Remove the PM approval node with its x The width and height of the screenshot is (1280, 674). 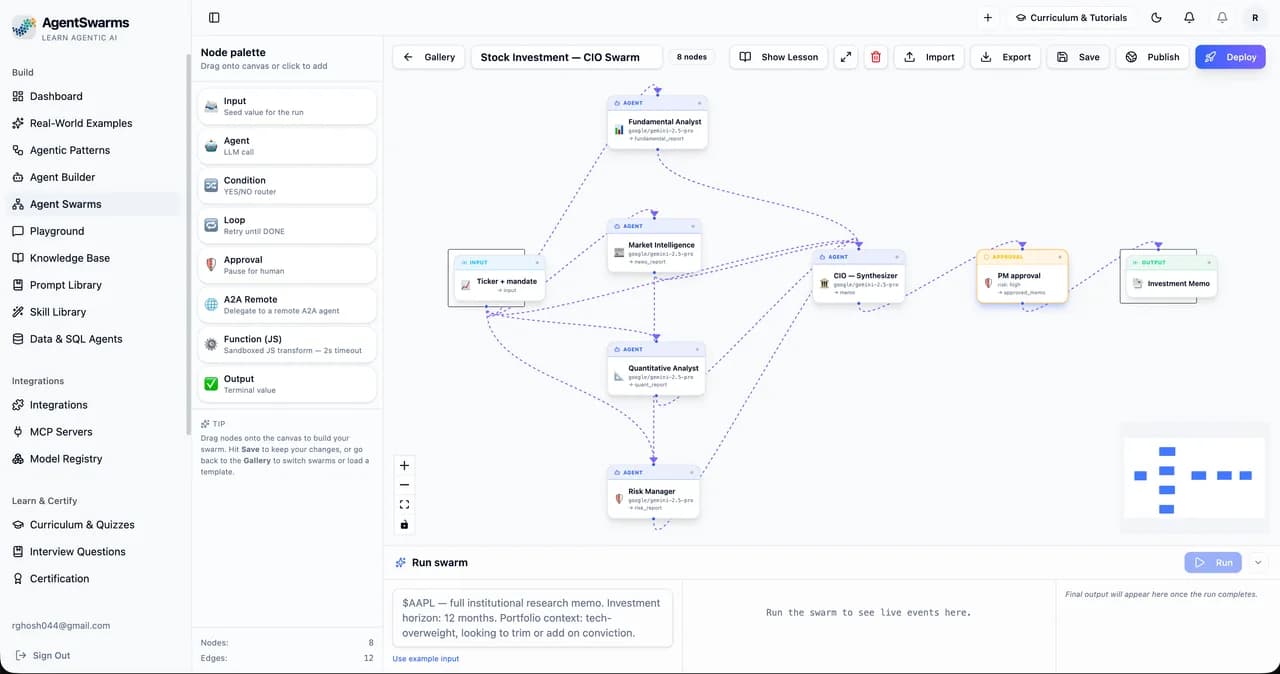coord(1060,257)
